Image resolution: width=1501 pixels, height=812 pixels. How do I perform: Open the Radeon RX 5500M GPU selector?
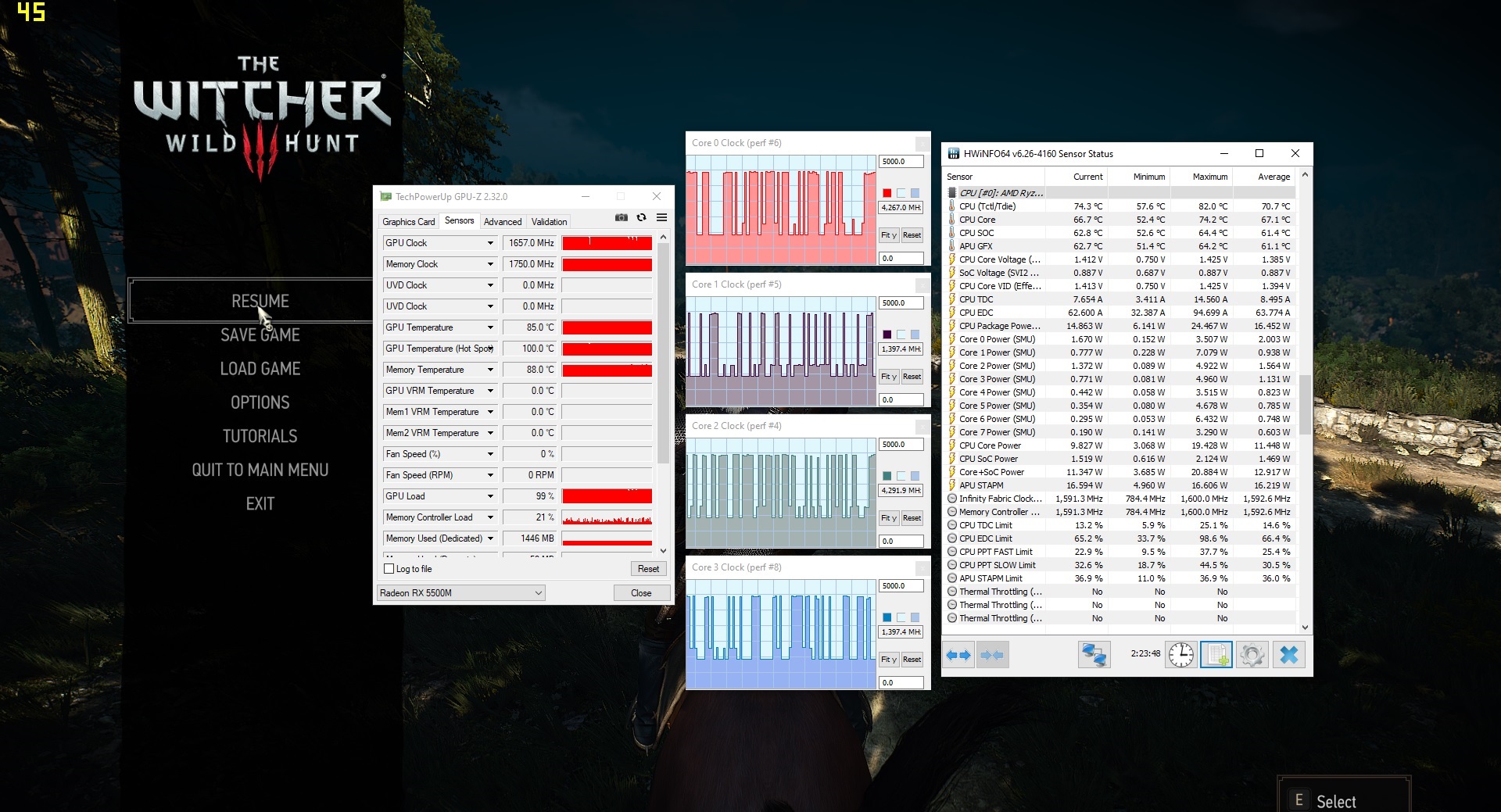(x=461, y=593)
